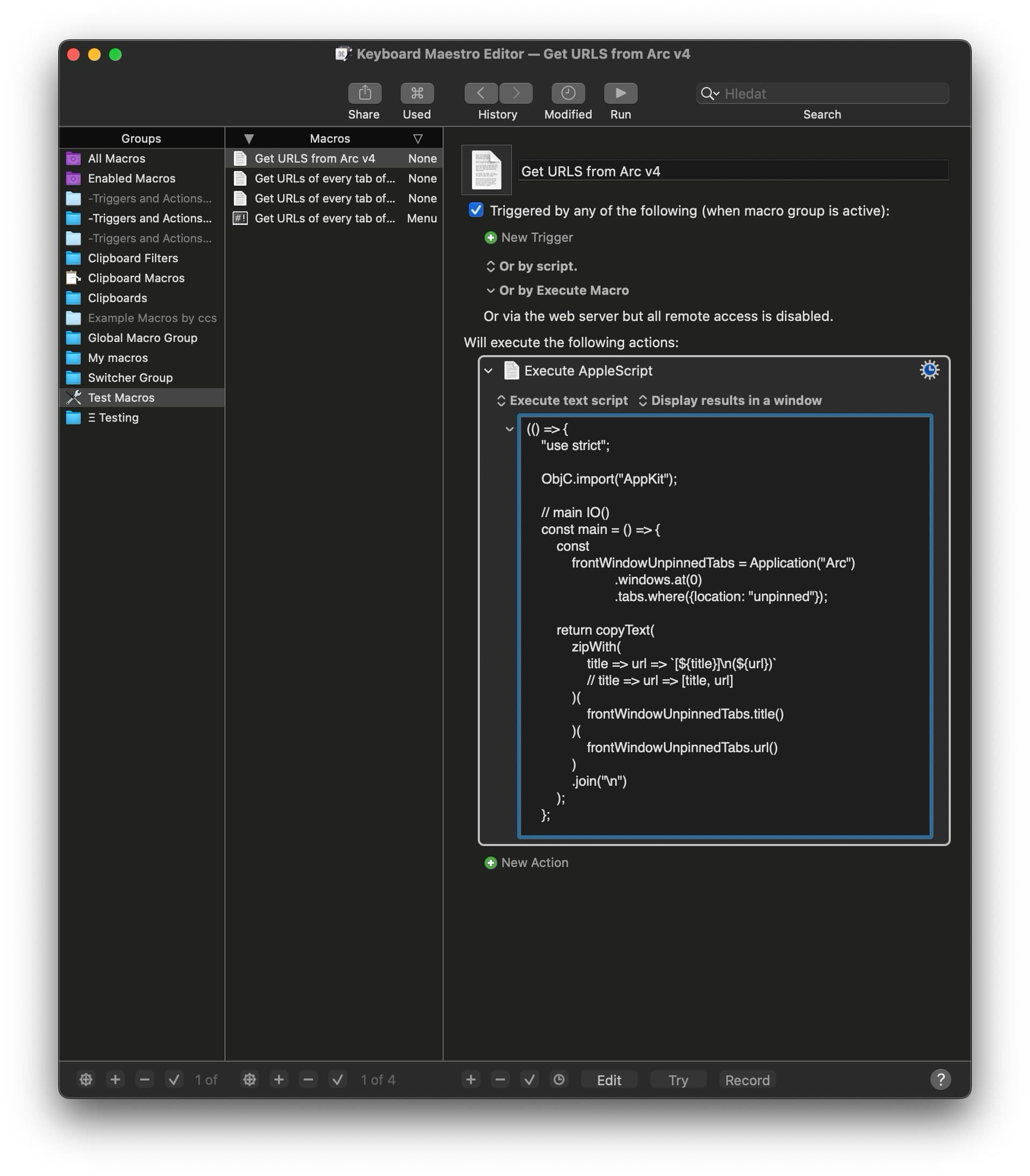
Task: Open the Execute AppleScript action gear menu
Action: [929, 370]
